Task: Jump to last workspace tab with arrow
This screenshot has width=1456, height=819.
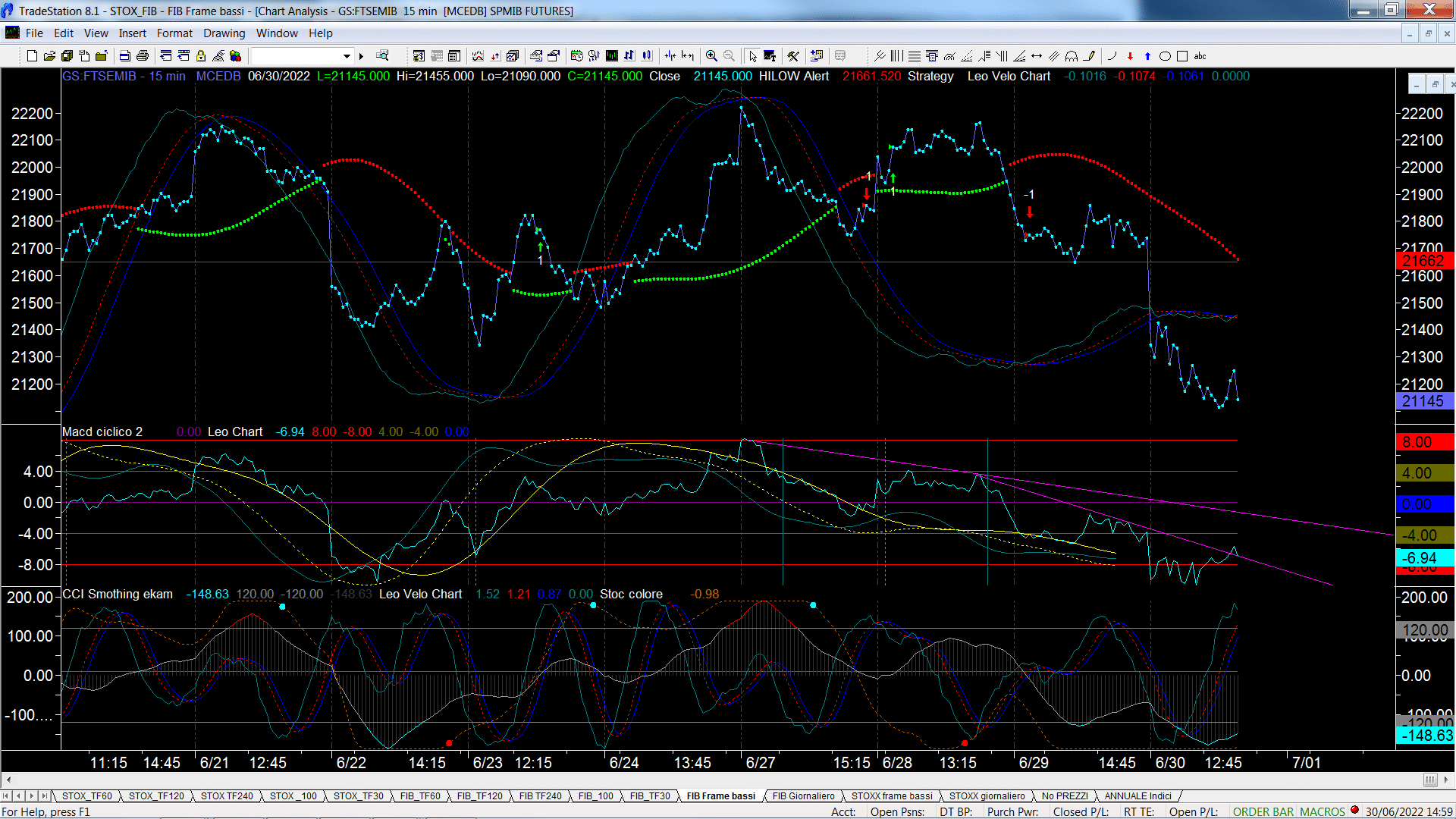Action: point(45,796)
